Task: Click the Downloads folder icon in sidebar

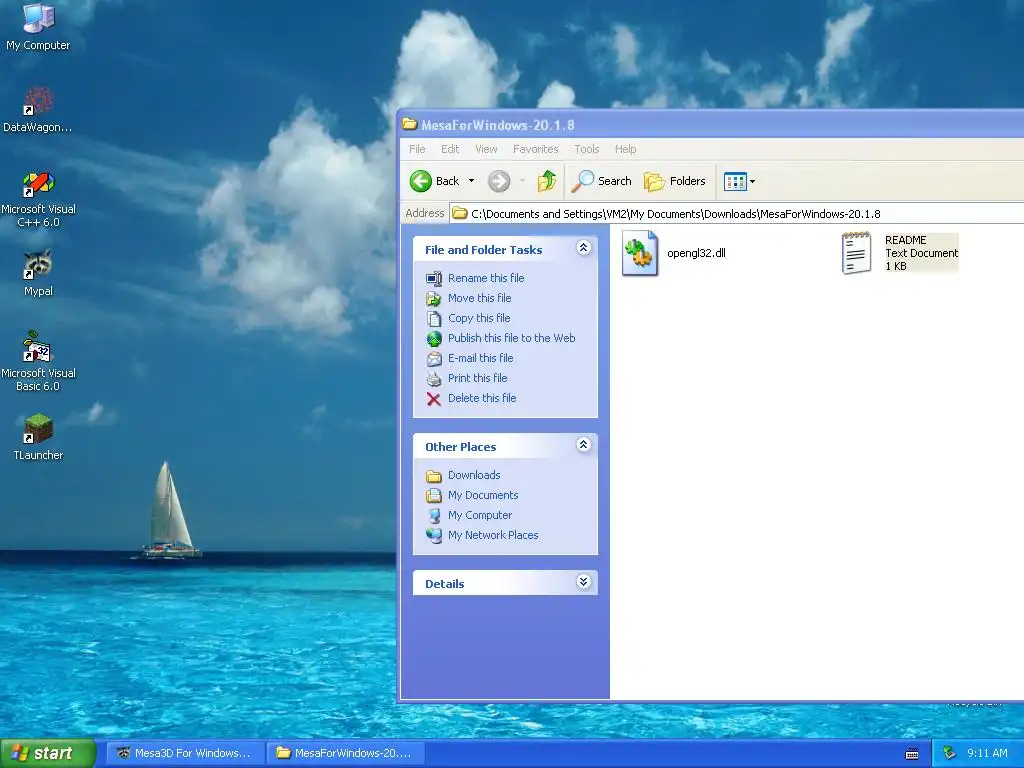Action: click(x=434, y=476)
